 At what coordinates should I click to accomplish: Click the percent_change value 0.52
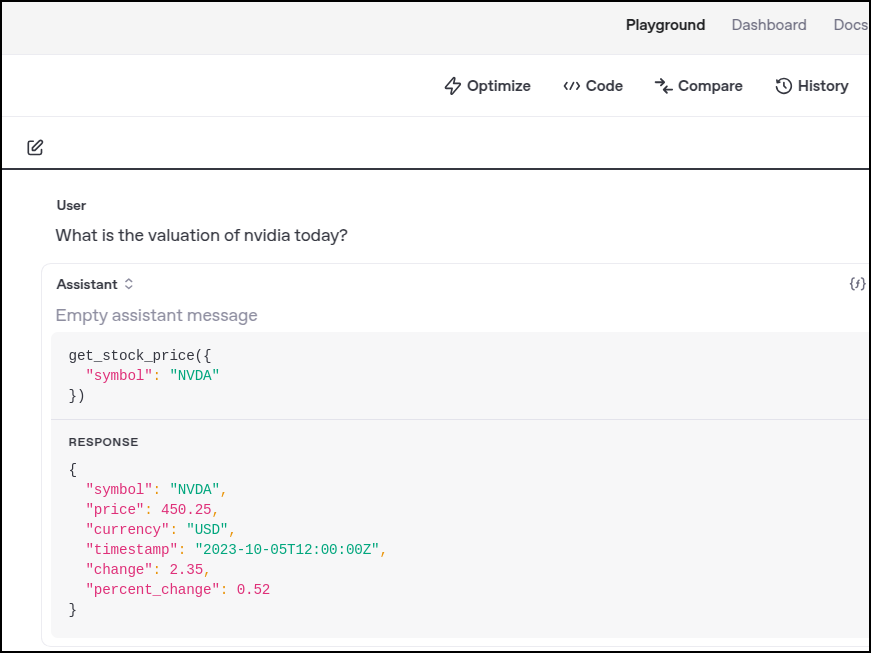253,589
